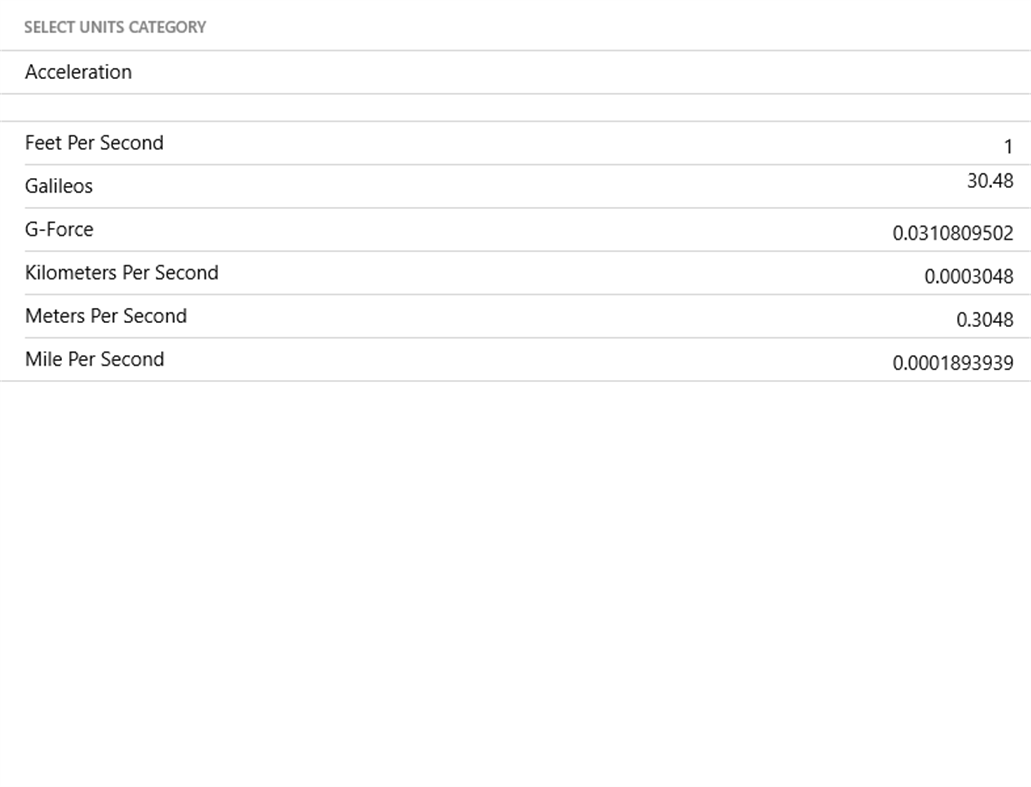Click the blank row below Acceleration
The image size is (1031, 787).
coord(515,104)
